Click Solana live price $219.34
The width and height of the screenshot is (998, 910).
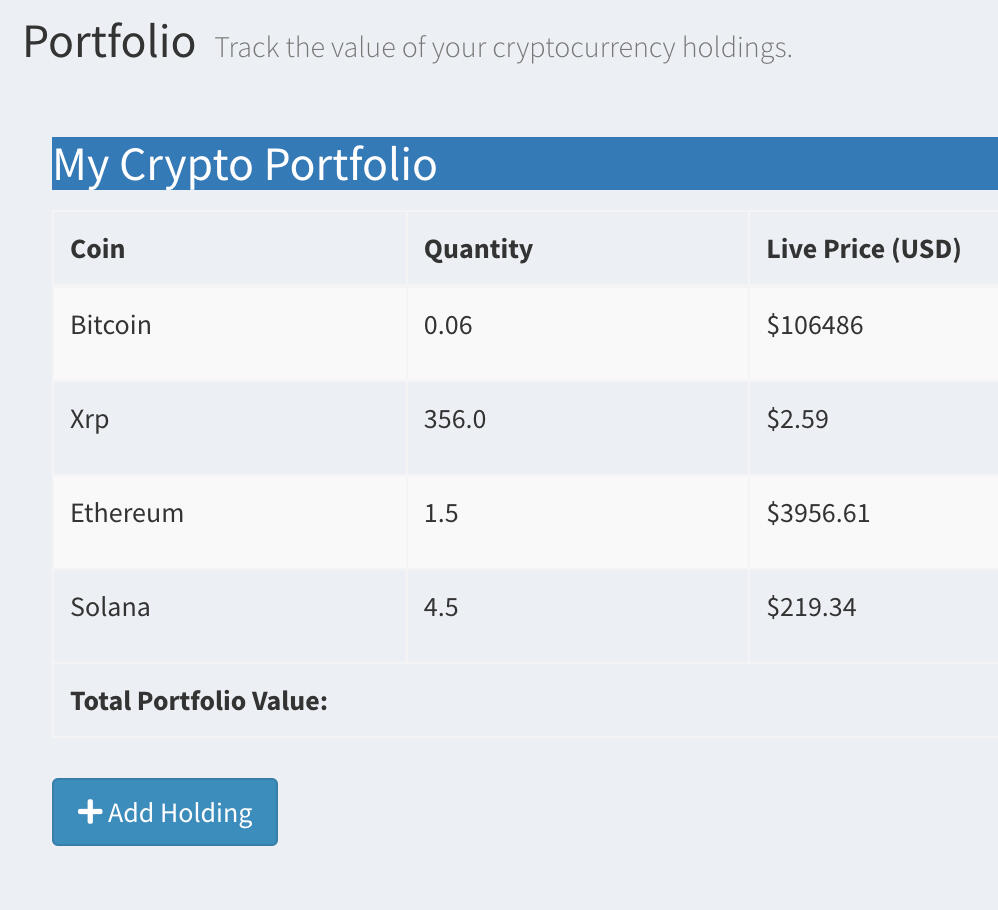[x=811, y=607]
